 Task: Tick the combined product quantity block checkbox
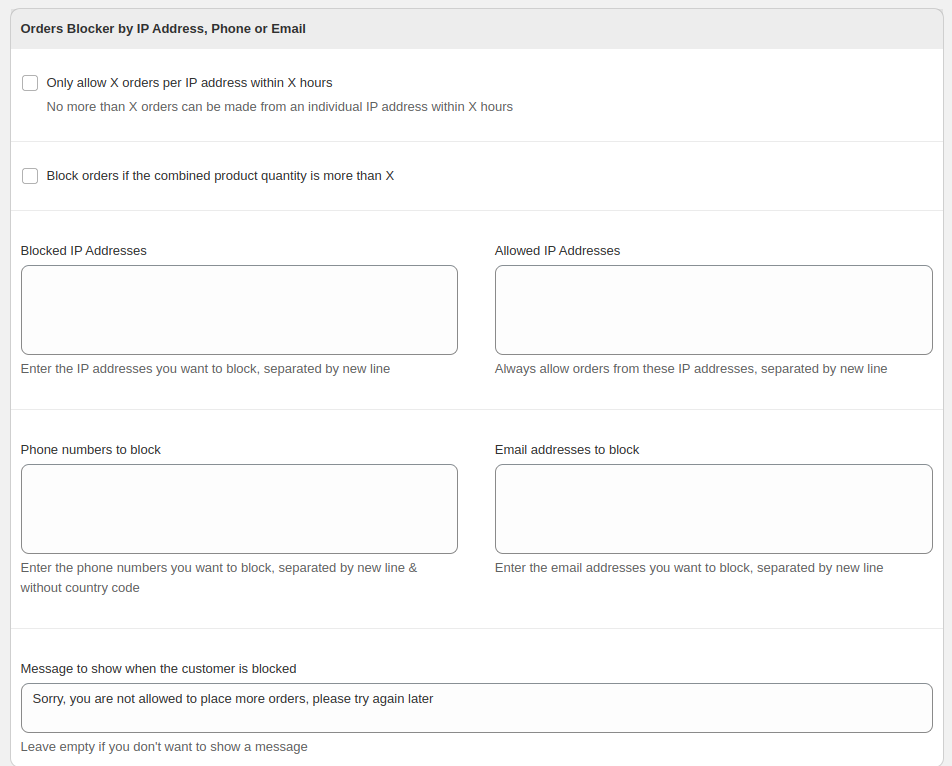pyautogui.click(x=30, y=176)
